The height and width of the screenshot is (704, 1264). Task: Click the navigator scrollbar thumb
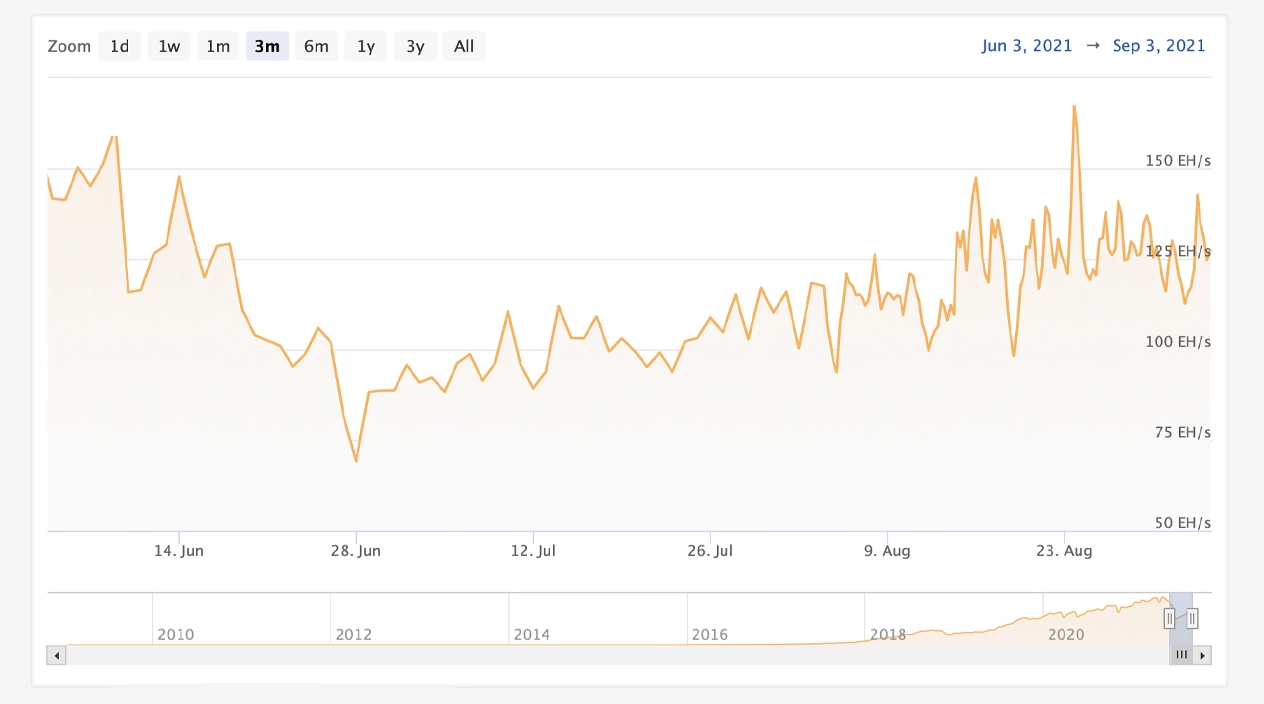pos(1181,655)
